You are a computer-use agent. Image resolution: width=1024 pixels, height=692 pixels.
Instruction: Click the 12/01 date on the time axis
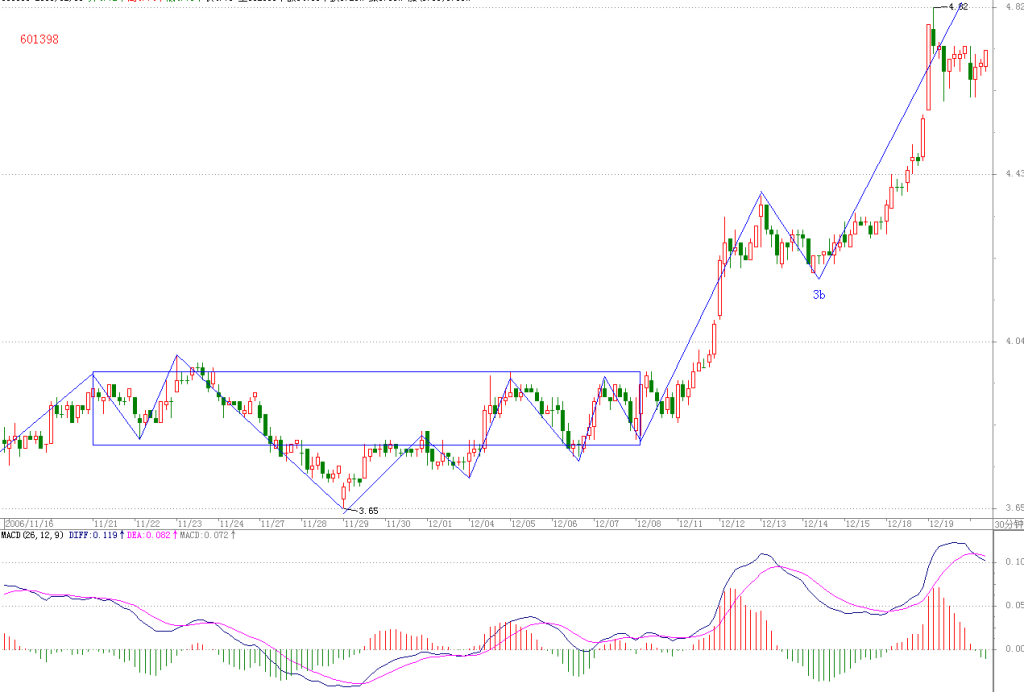coord(440,524)
